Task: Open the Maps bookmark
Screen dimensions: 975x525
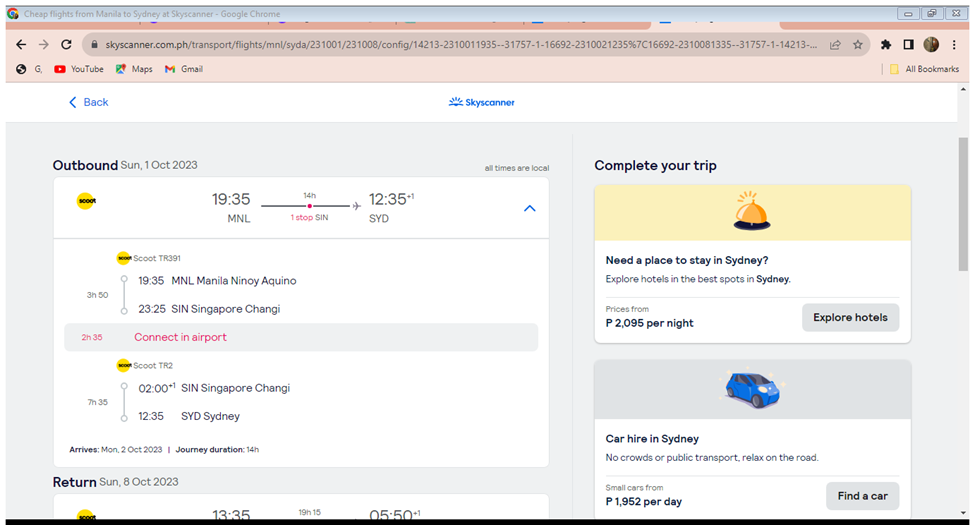Action: click(x=134, y=69)
